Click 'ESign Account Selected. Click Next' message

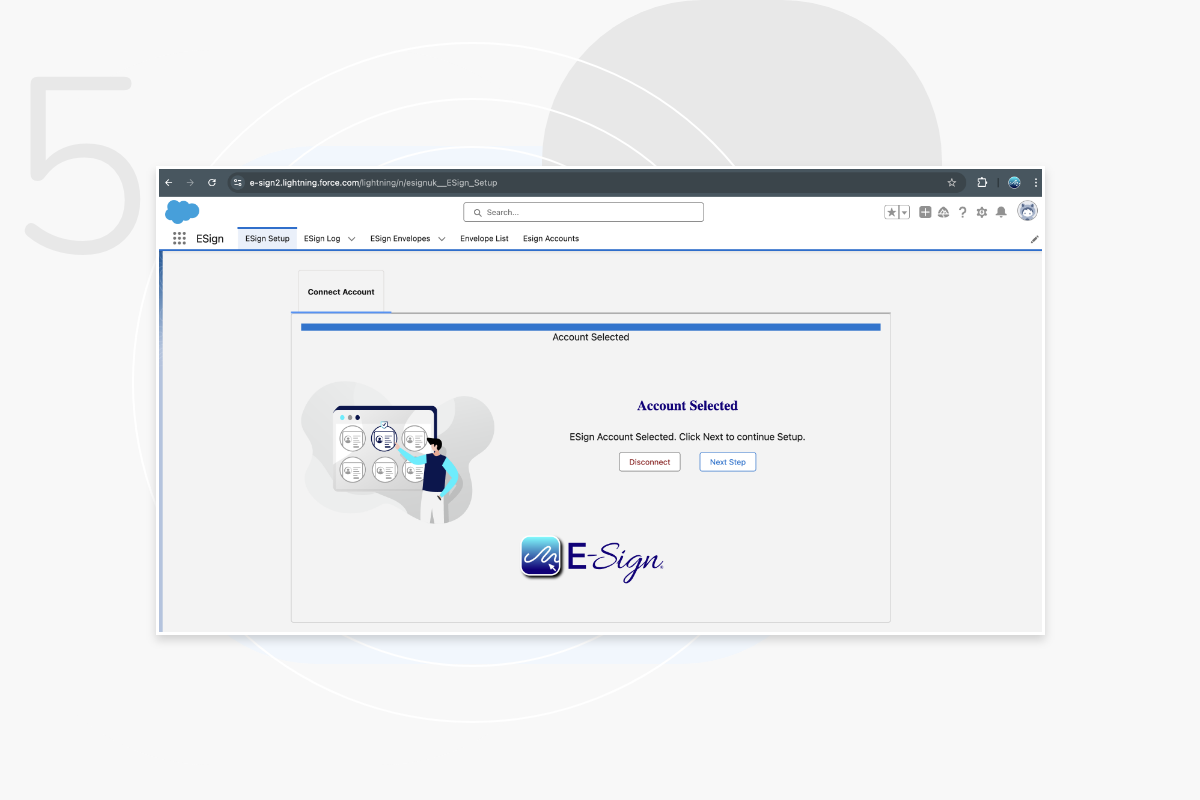pyautogui.click(x=687, y=437)
